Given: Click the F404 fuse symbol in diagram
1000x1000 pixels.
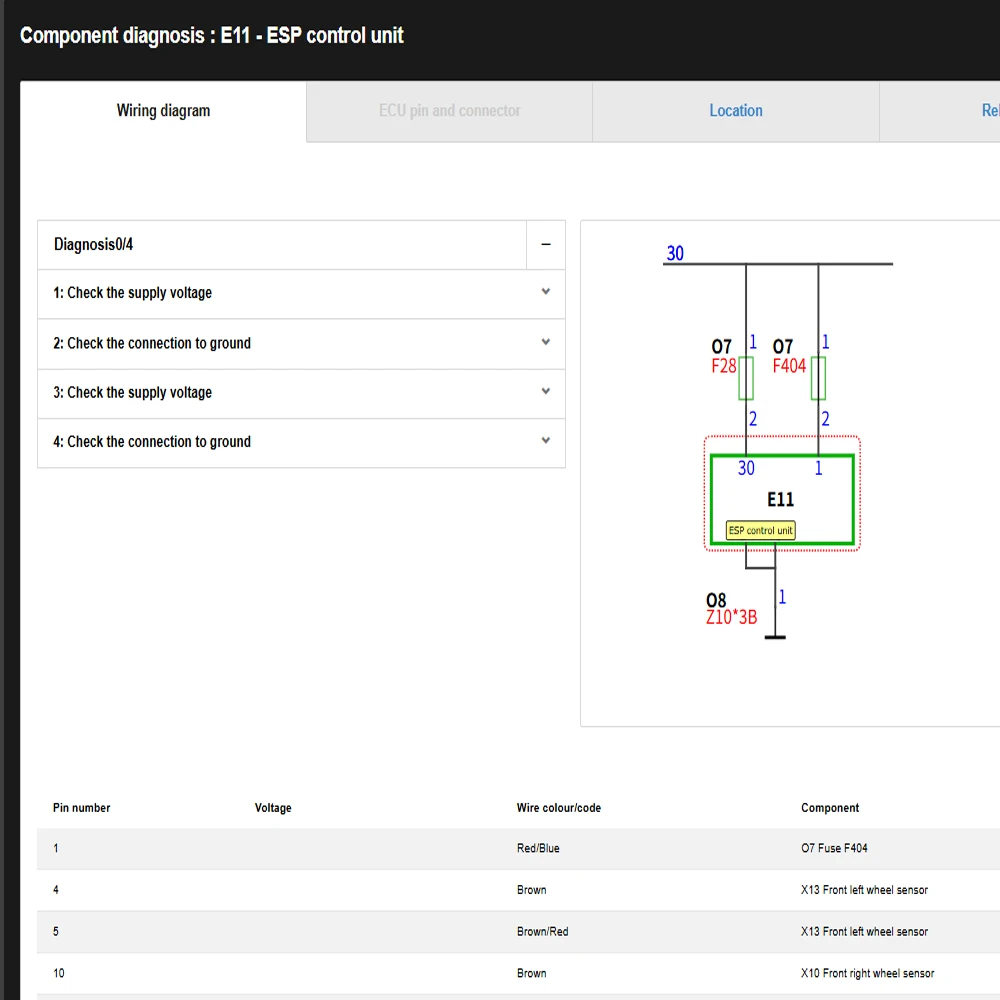Looking at the screenshot, I should pos(818,378).
